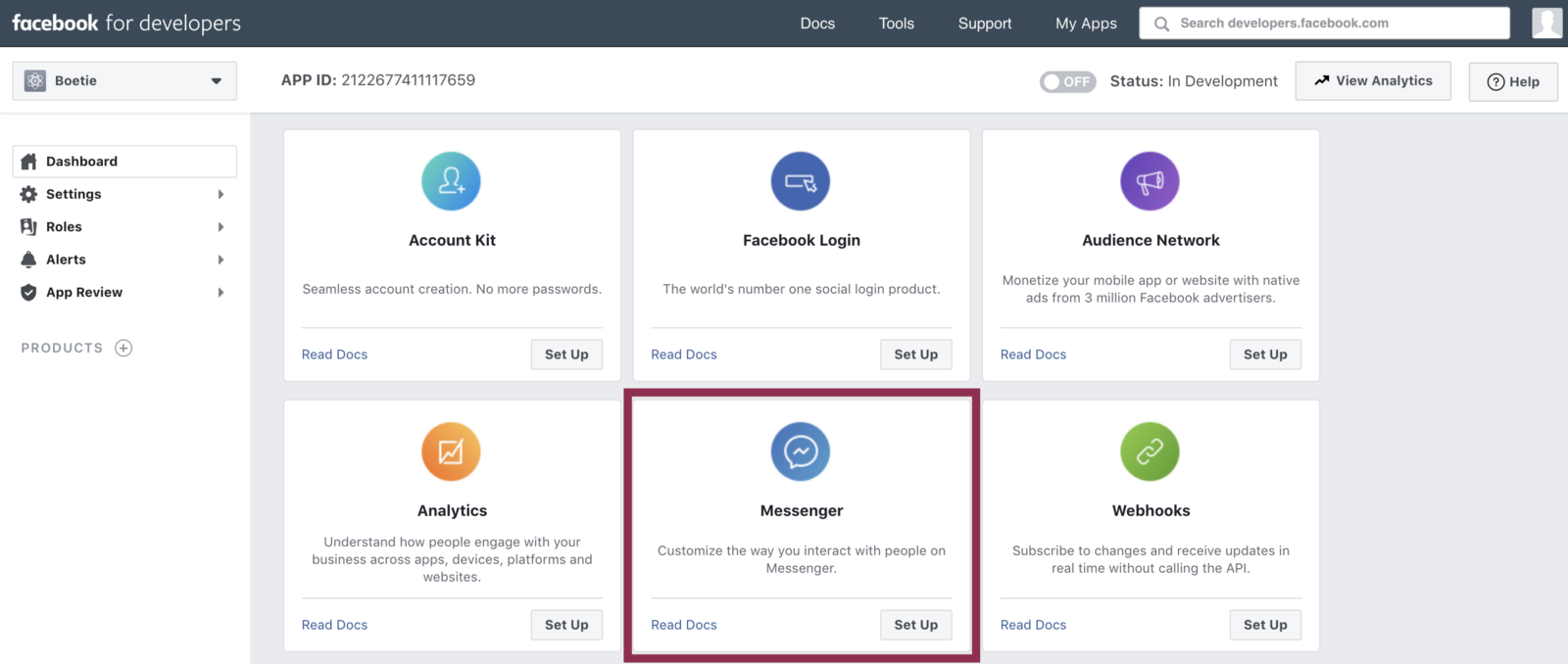1568x664 pixels.
Task: Click the Messenger chat bubble icon
Action: [801, 451]
